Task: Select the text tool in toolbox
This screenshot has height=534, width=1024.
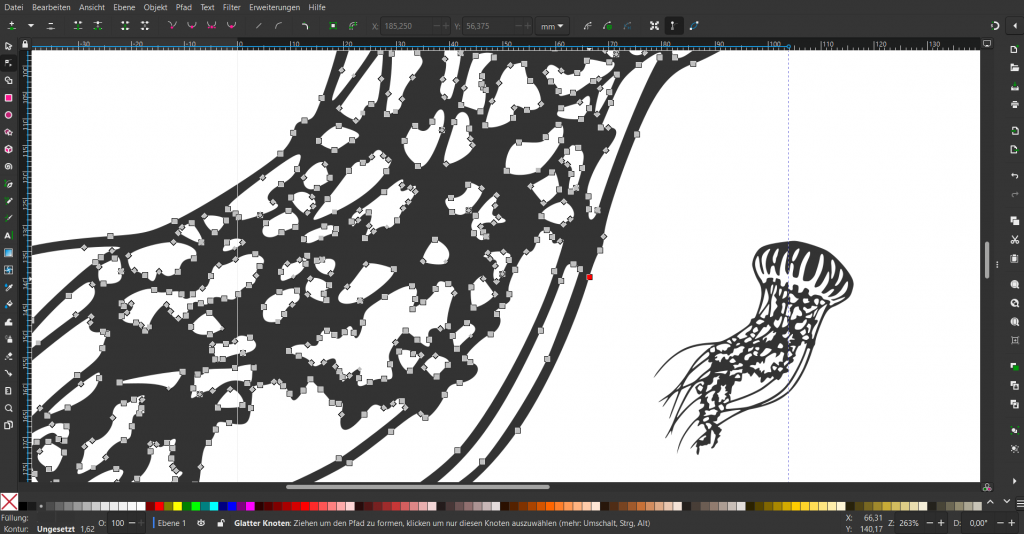Action: click(8, 235)
